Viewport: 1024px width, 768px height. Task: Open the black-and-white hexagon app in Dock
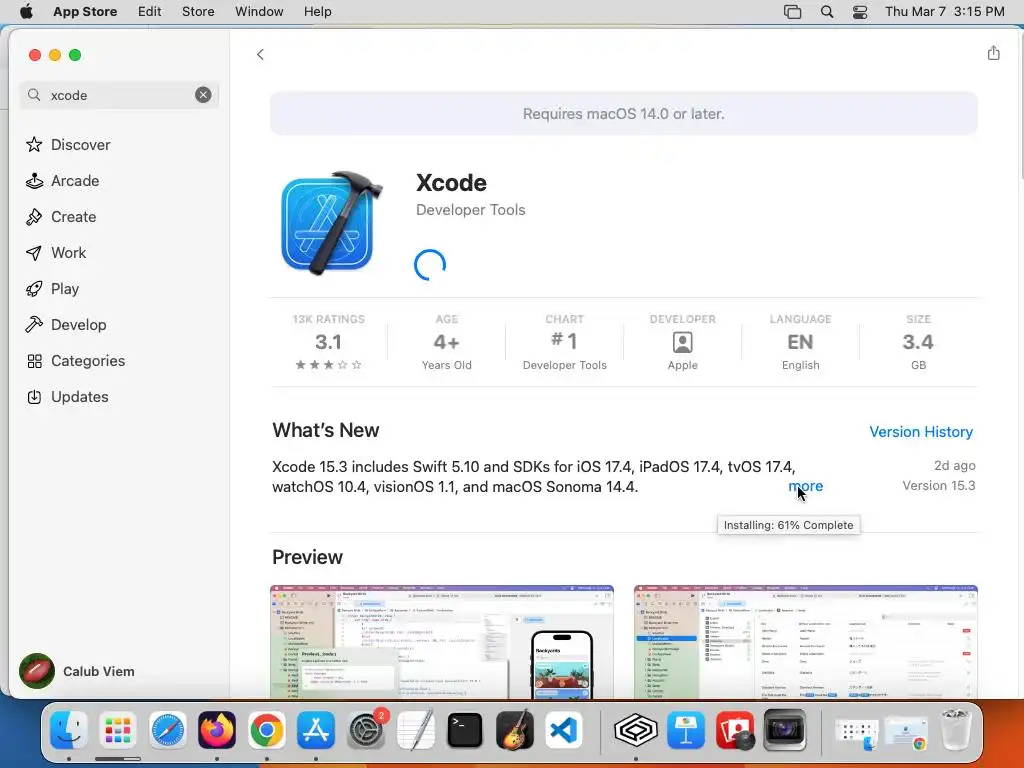tap(635, 729)
